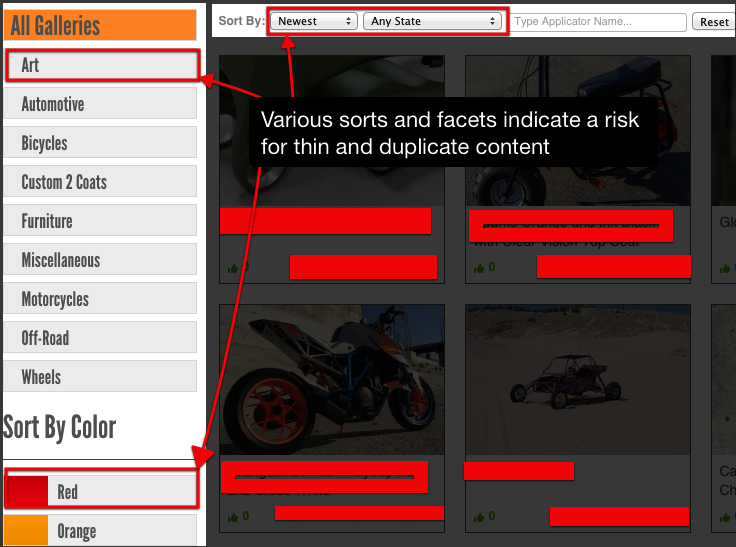The height and width of the screenshot is (547, 736).
Task: Select the Off-Road gallery category
Action: pos(100,338)
